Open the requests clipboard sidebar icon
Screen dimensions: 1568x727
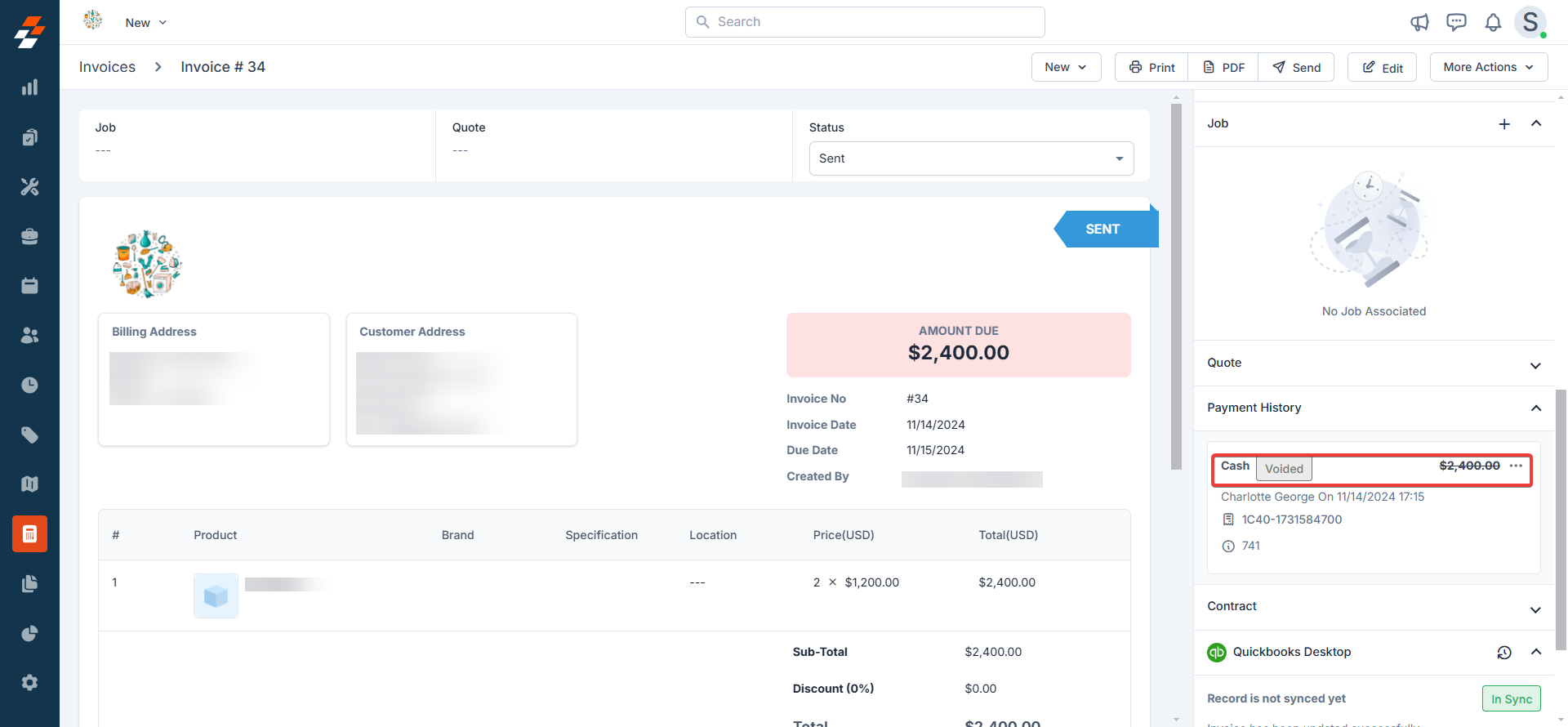pos(29,137)
